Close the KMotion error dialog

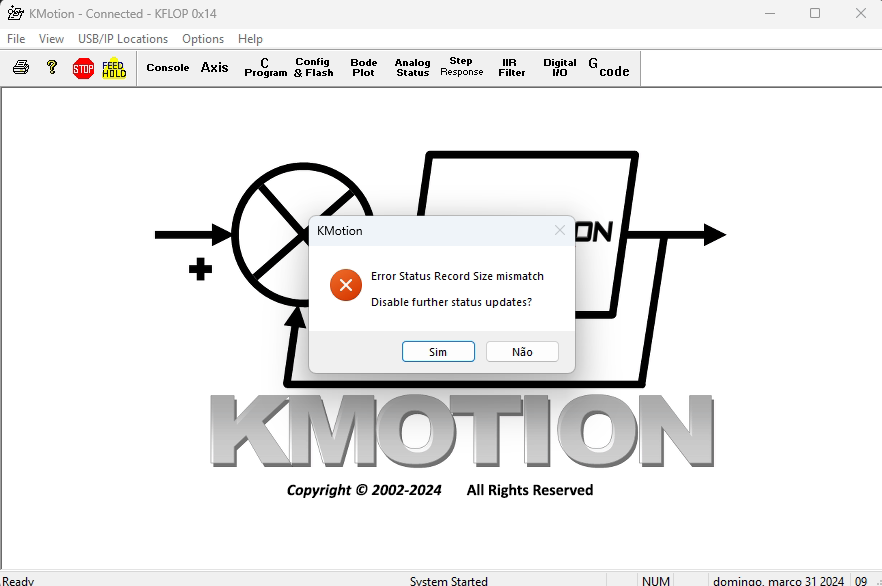560,231
